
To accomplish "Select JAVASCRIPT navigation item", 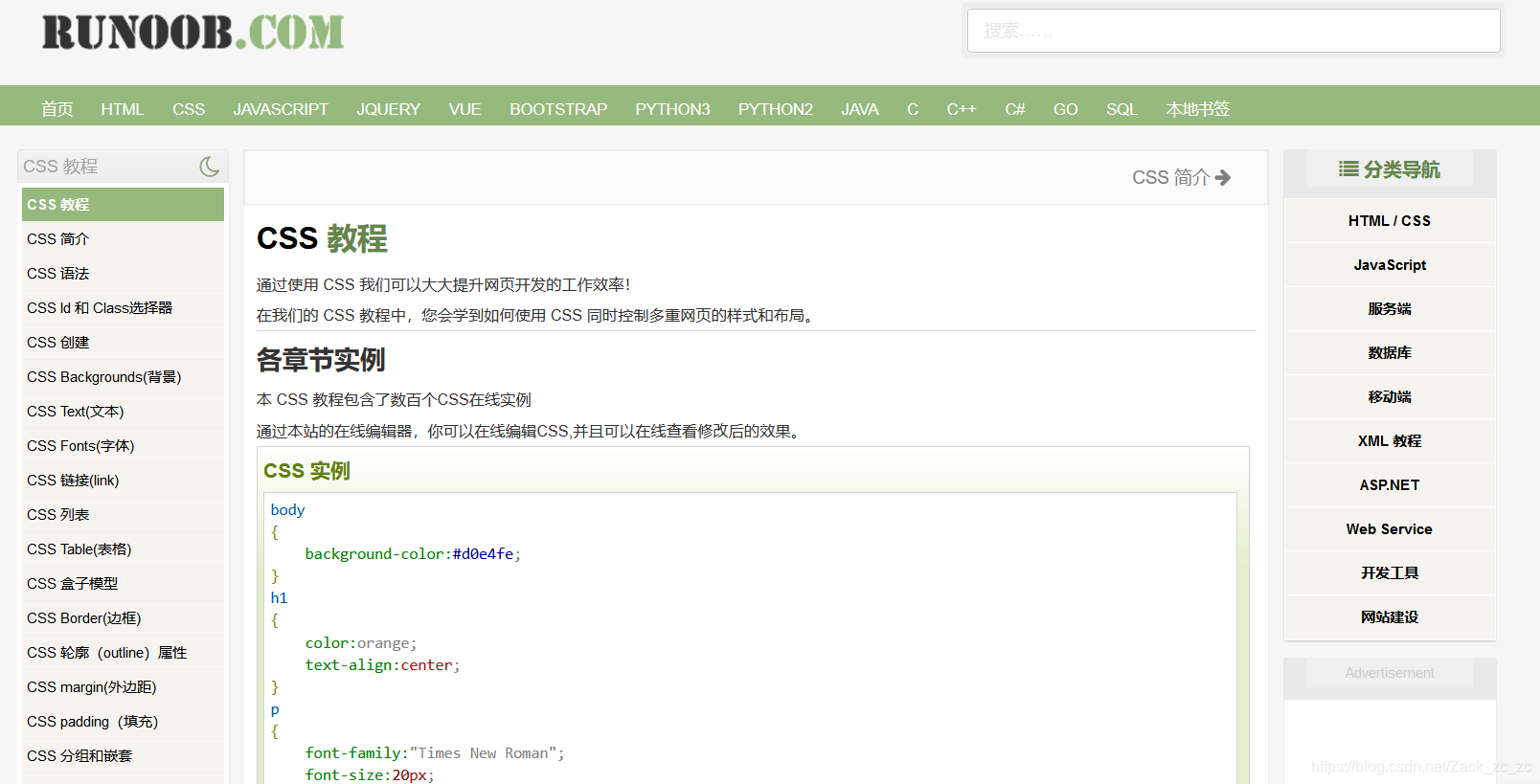I will coord(281,109).
